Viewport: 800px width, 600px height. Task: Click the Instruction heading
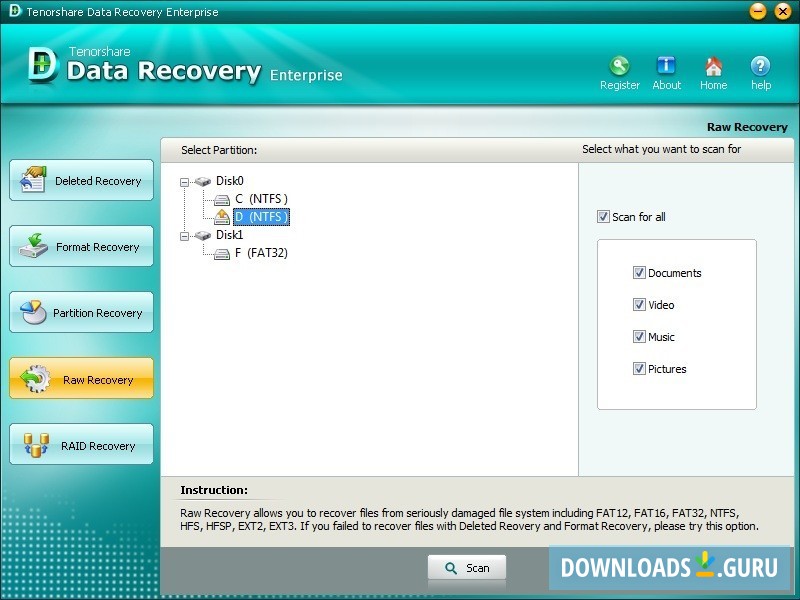point(214,490)
